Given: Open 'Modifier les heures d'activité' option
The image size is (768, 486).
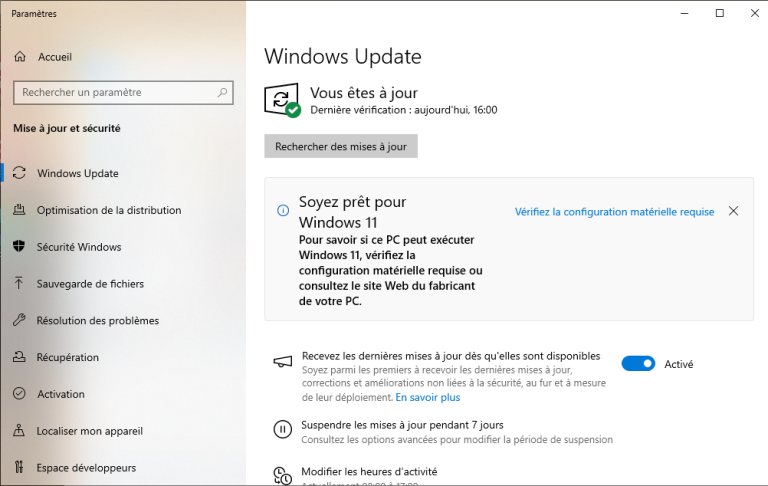Looking at the screenshot, I should pyautogui.click(x=369, y=471).
